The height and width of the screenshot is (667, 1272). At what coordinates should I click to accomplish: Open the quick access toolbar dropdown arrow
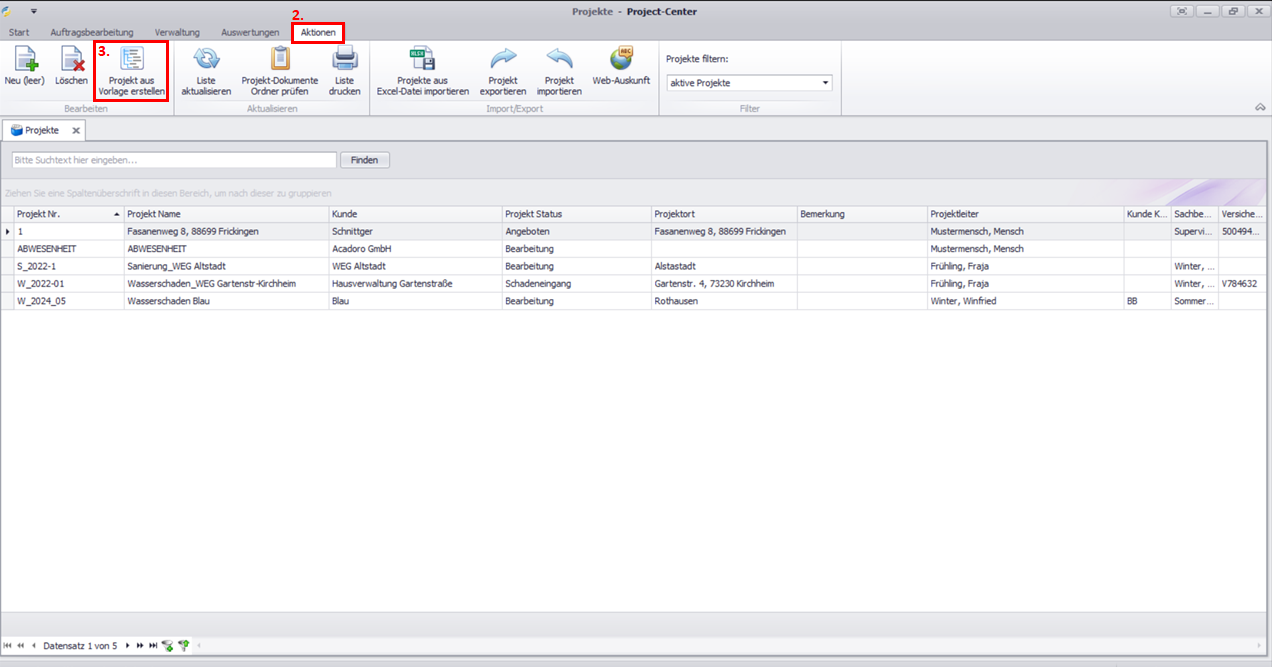coord(33,11)
